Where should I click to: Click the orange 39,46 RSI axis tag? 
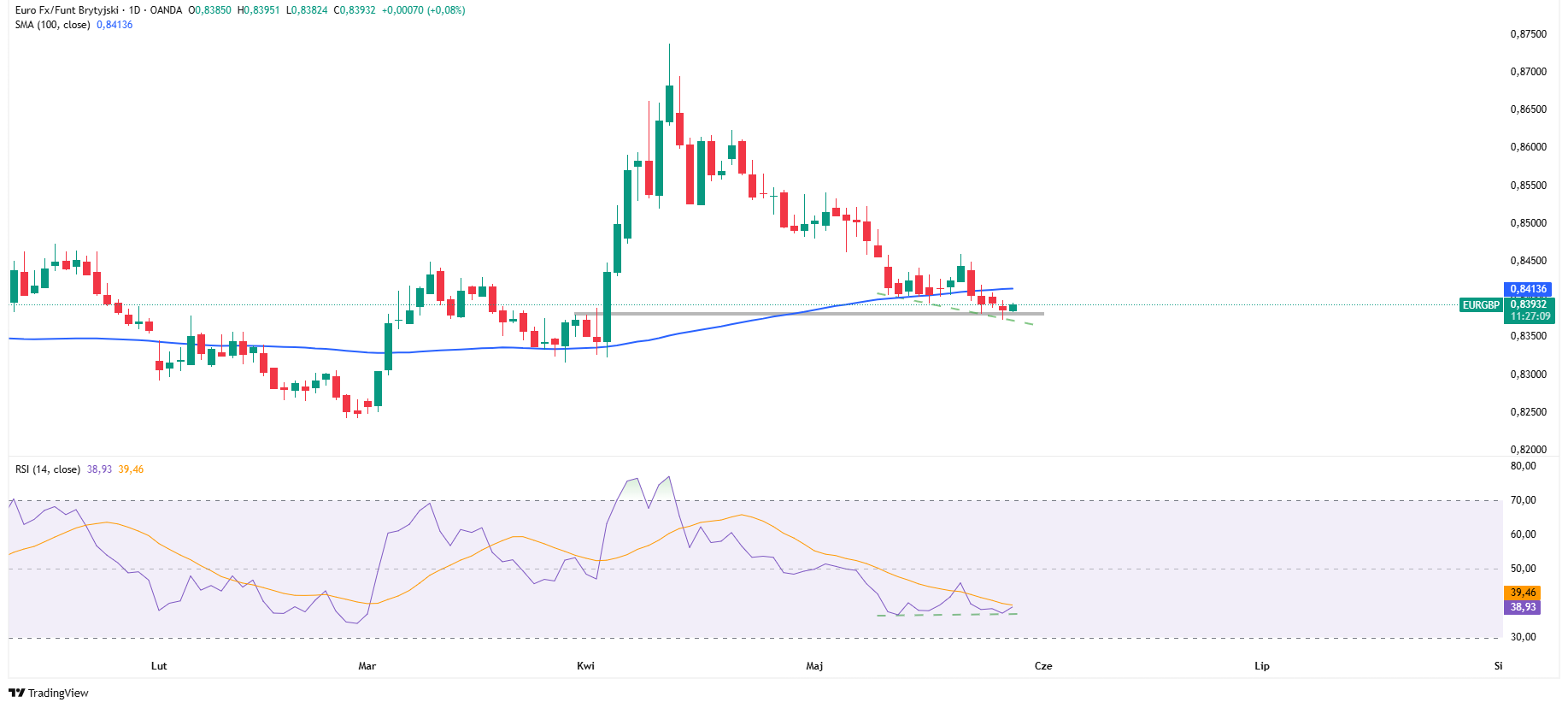tap(1523, 593)
